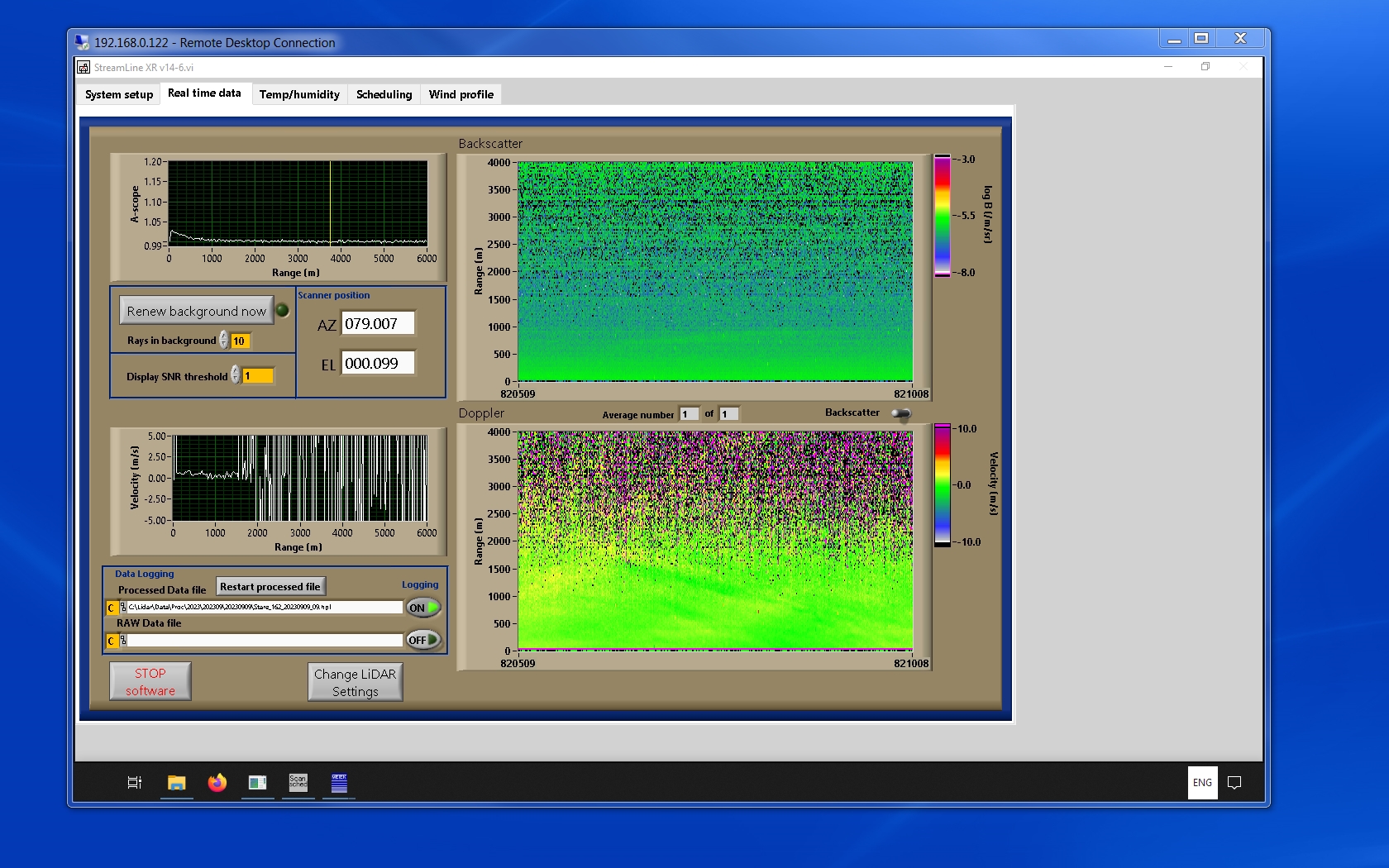Image resolution: width=1389 pixels, height=868 pixels.
Task: Open the Scan scheduler taskbar icon
Action: 298,782
